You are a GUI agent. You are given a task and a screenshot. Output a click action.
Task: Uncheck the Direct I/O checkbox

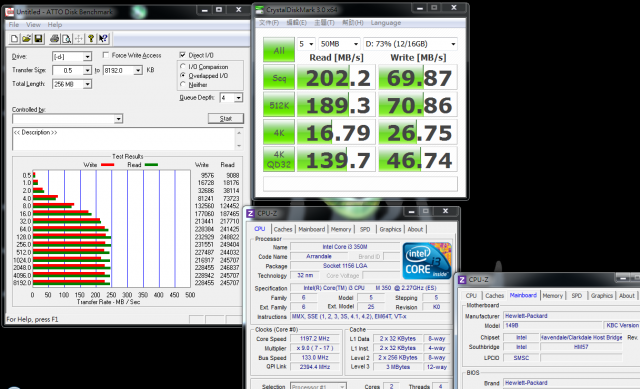click(182, 55)
